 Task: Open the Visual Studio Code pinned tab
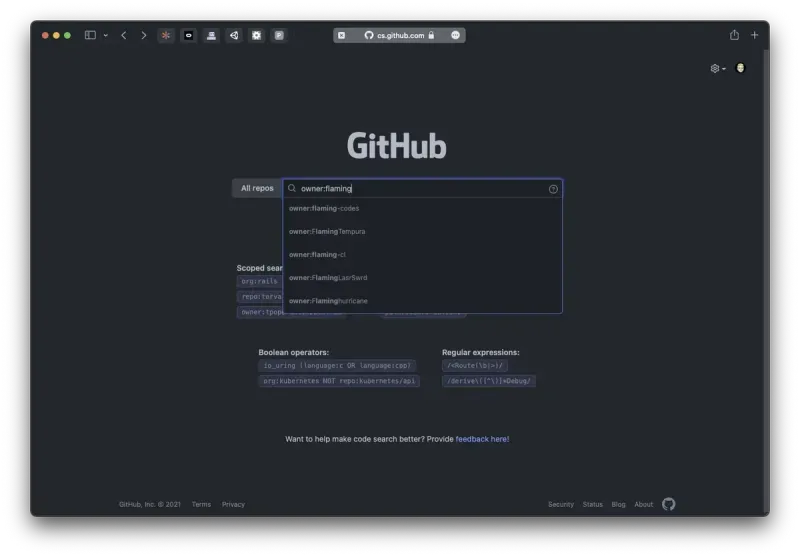[234, 35]
